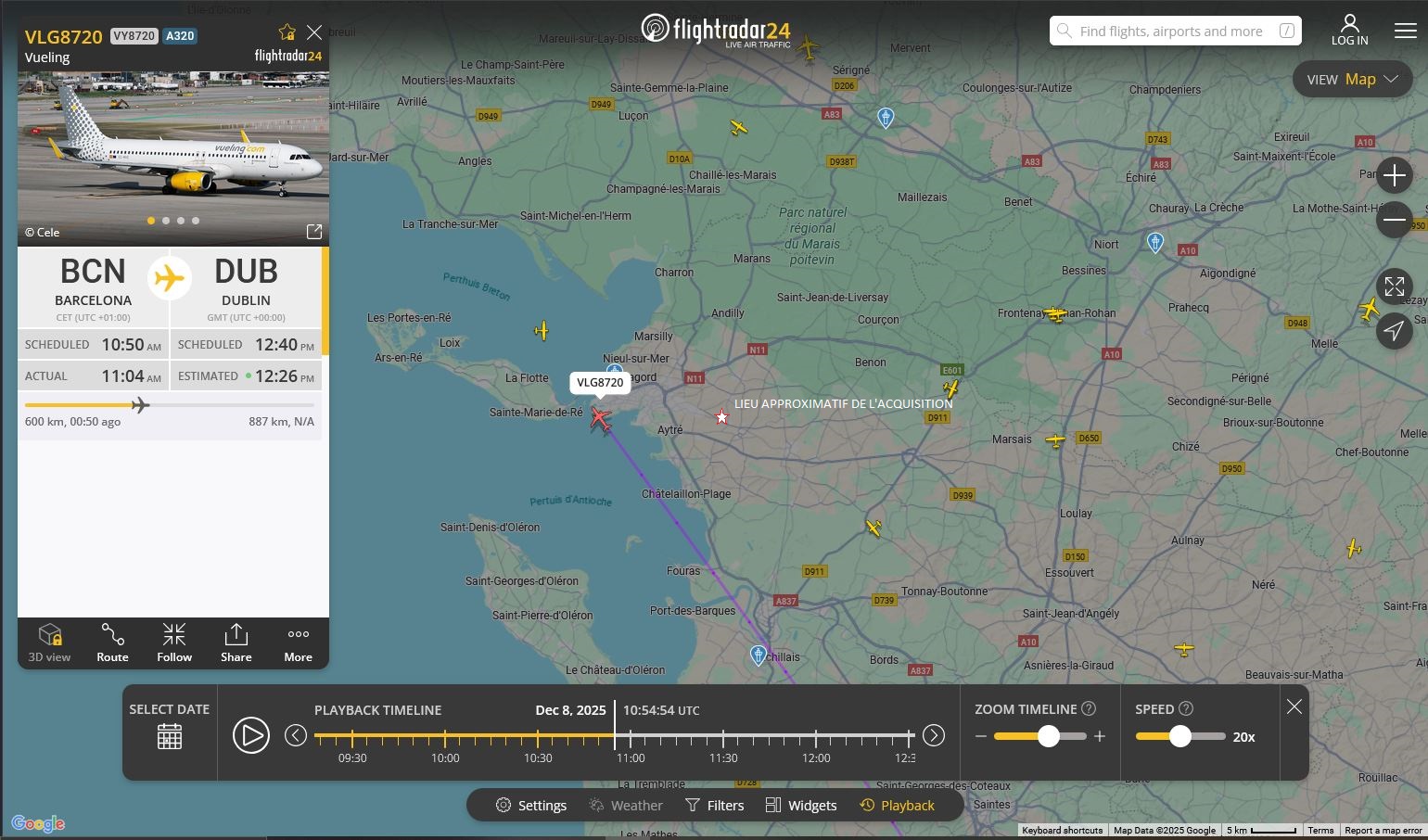Open Filters from bottom toolbar

click(x=714, y=806)
